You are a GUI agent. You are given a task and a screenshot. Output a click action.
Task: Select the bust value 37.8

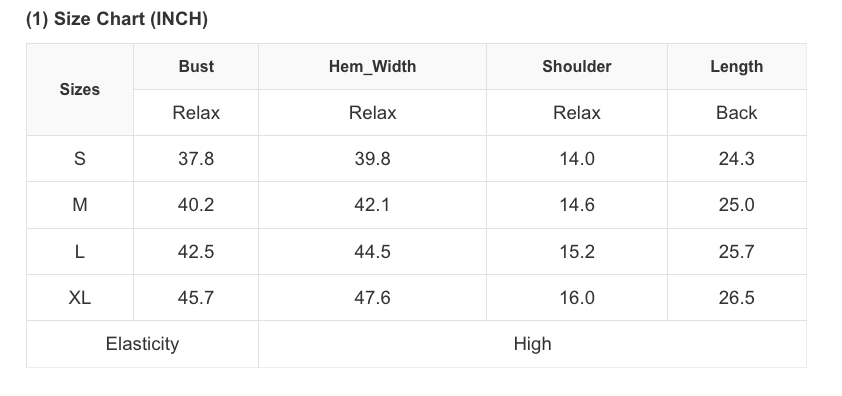click(x=196, y=159)
